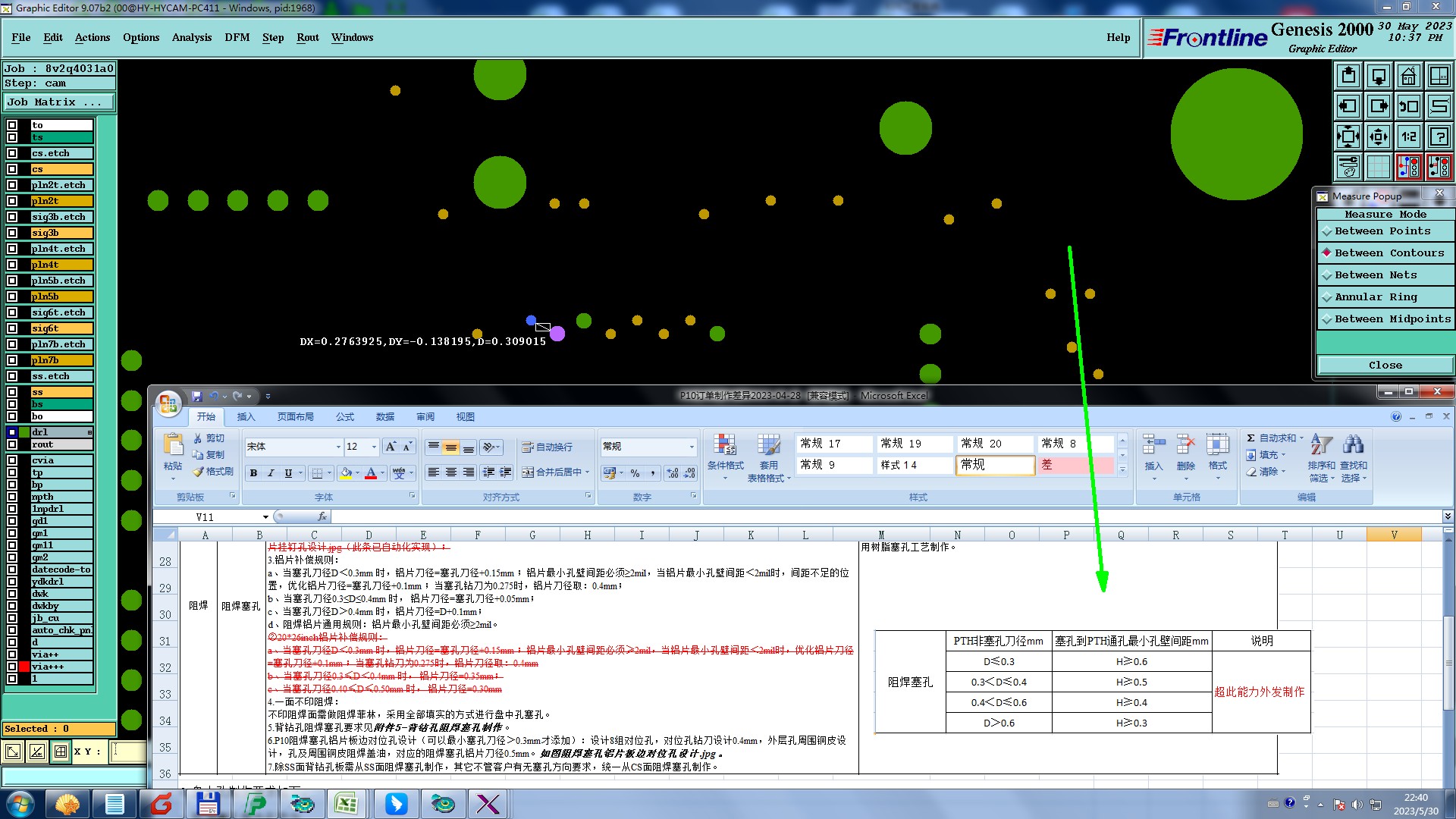The image size is (1456, 819).
Task: Click Excel Paste icon
Action: [173, 444]
